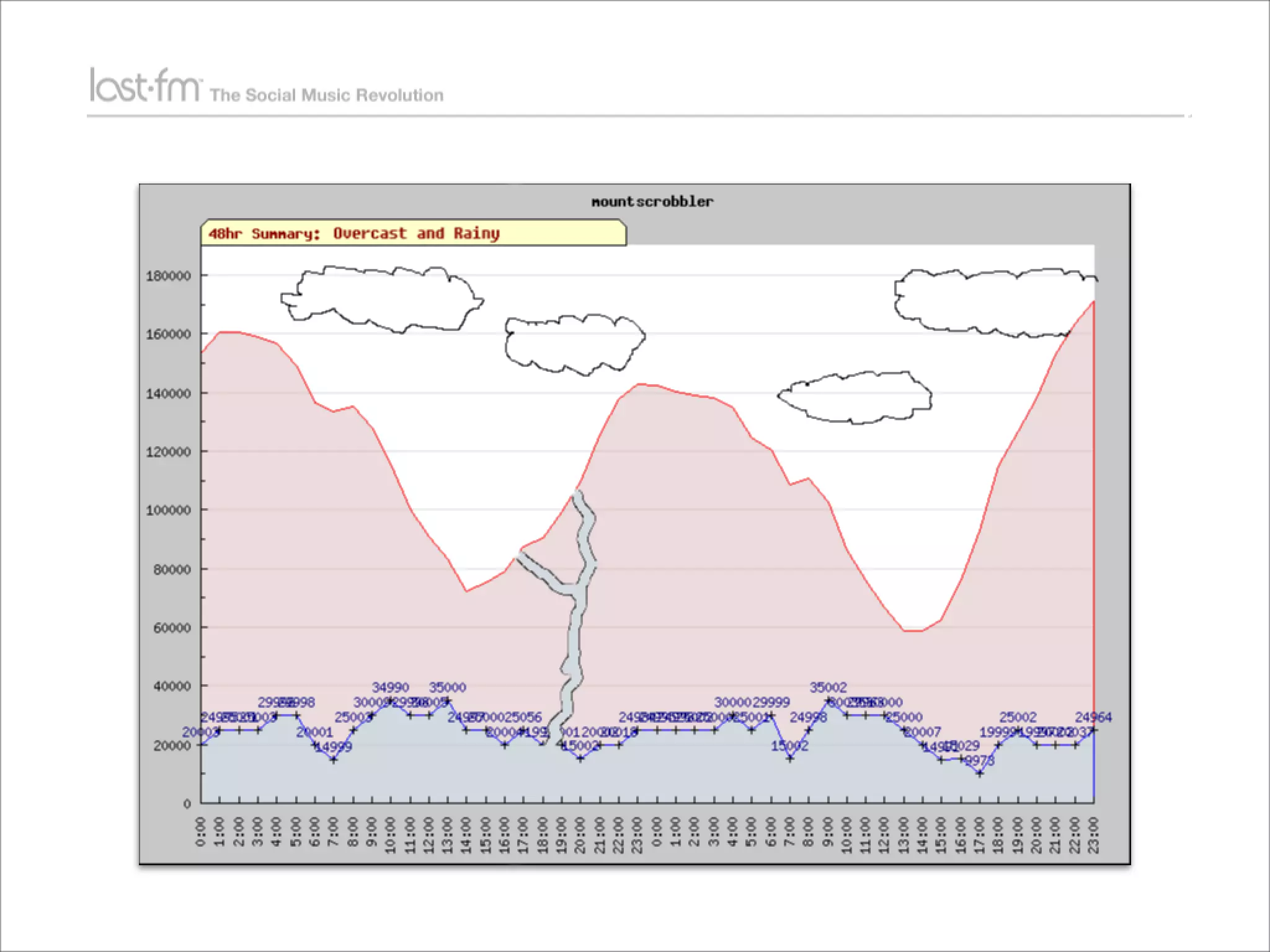Click the 24964 data label at the chart's right end

[1093, 717]
